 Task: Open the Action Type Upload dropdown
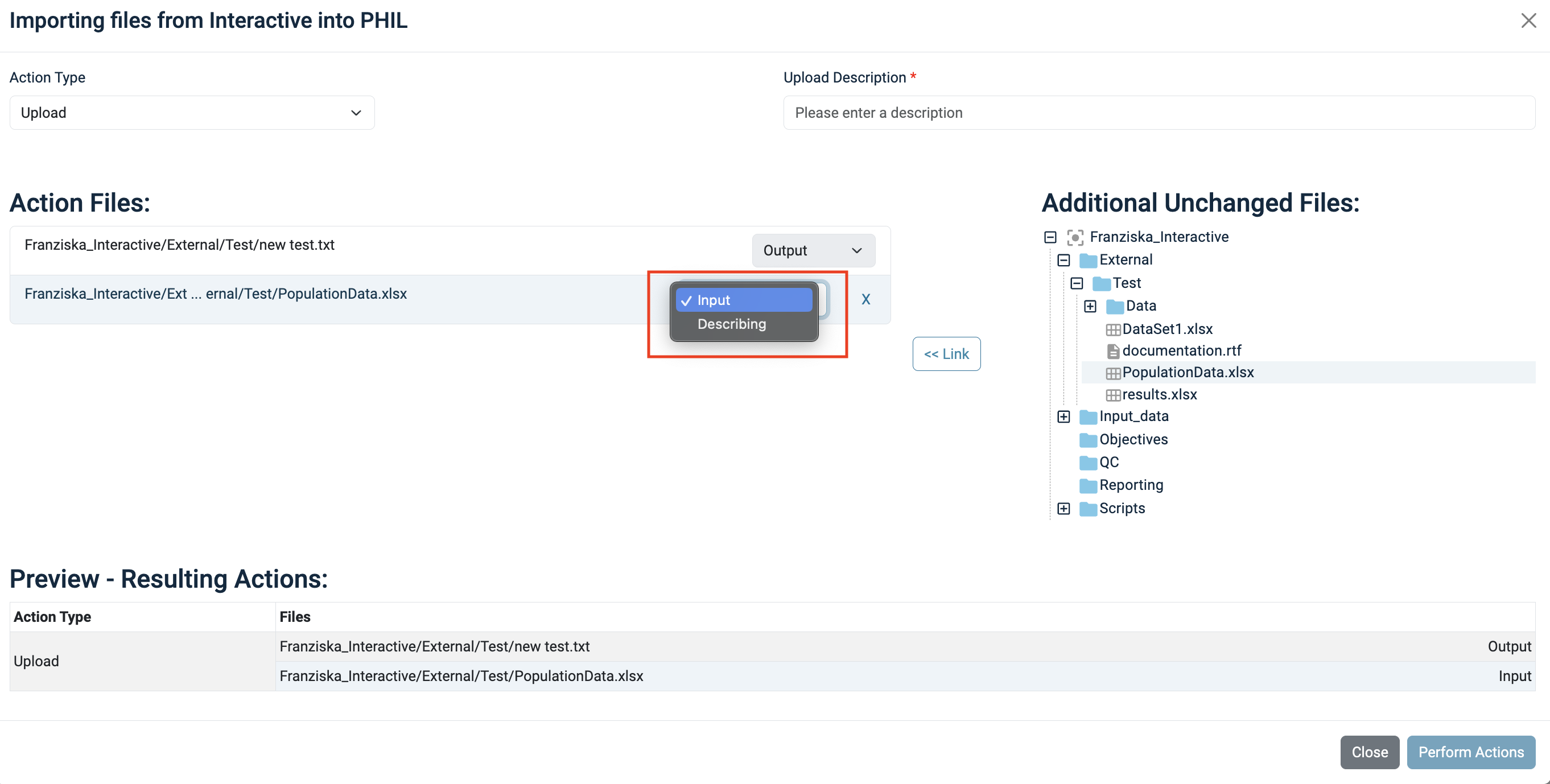192,113
